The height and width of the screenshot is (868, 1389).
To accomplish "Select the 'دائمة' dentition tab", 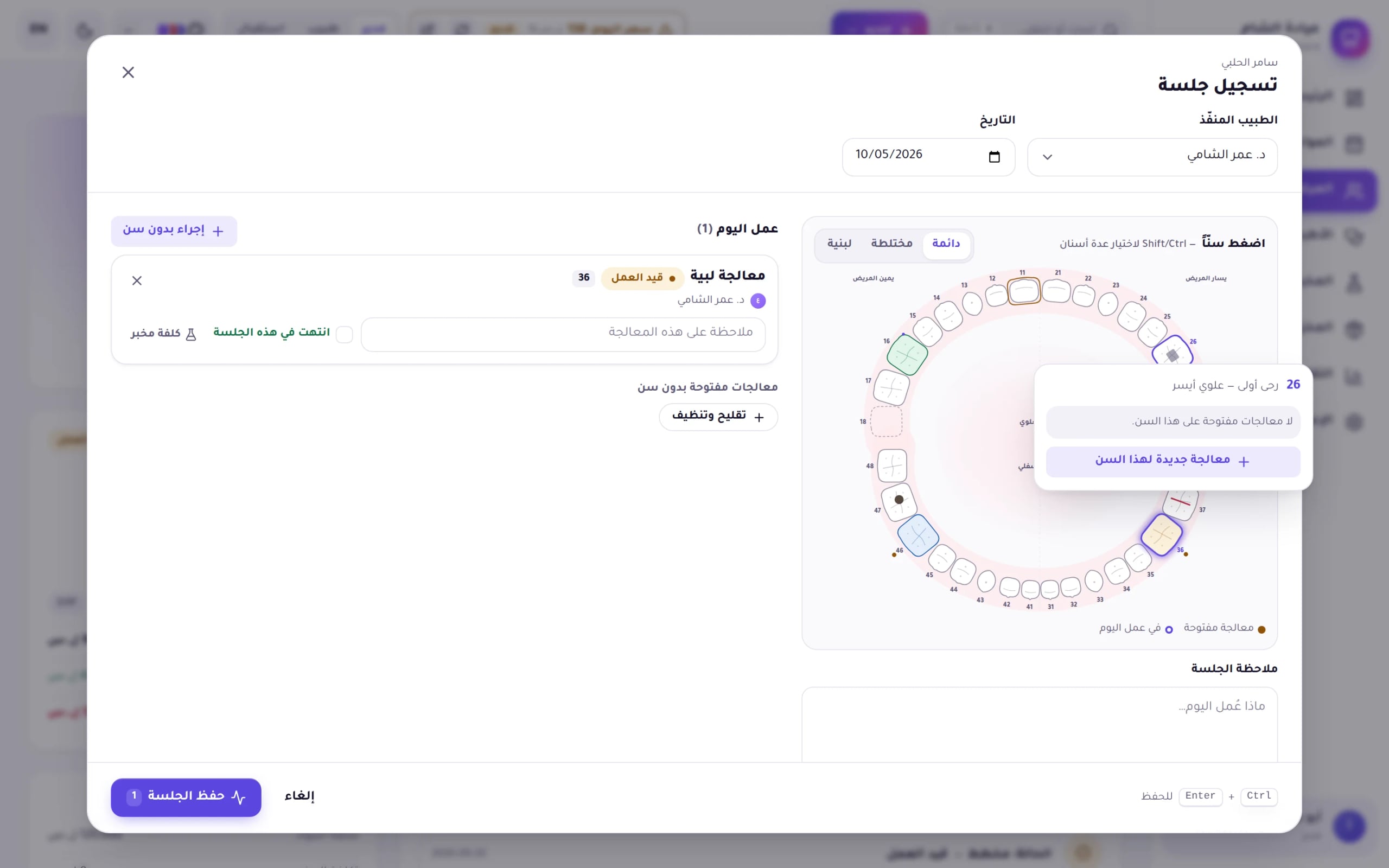I will (946, 245).
